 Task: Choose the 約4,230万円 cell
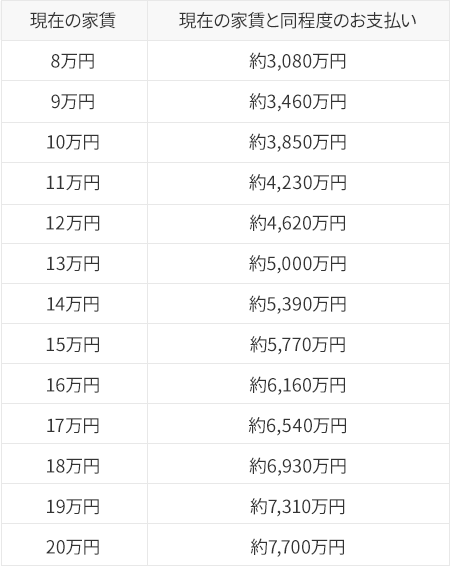(x=298, y=183)
